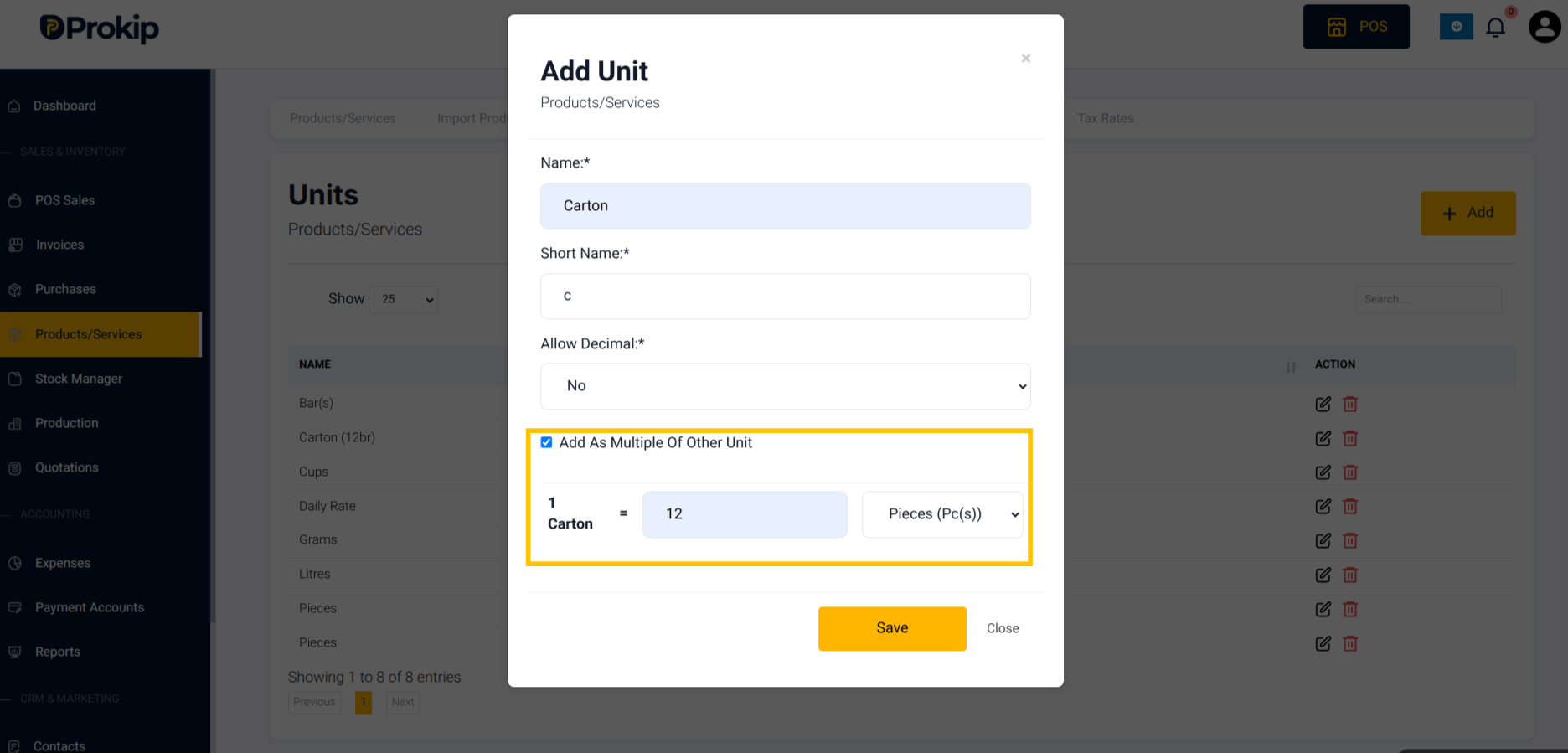1568x753 pixels.
Task: Open the notifications bell icon
Action: pyautogui.click(x=1495, y=27)
